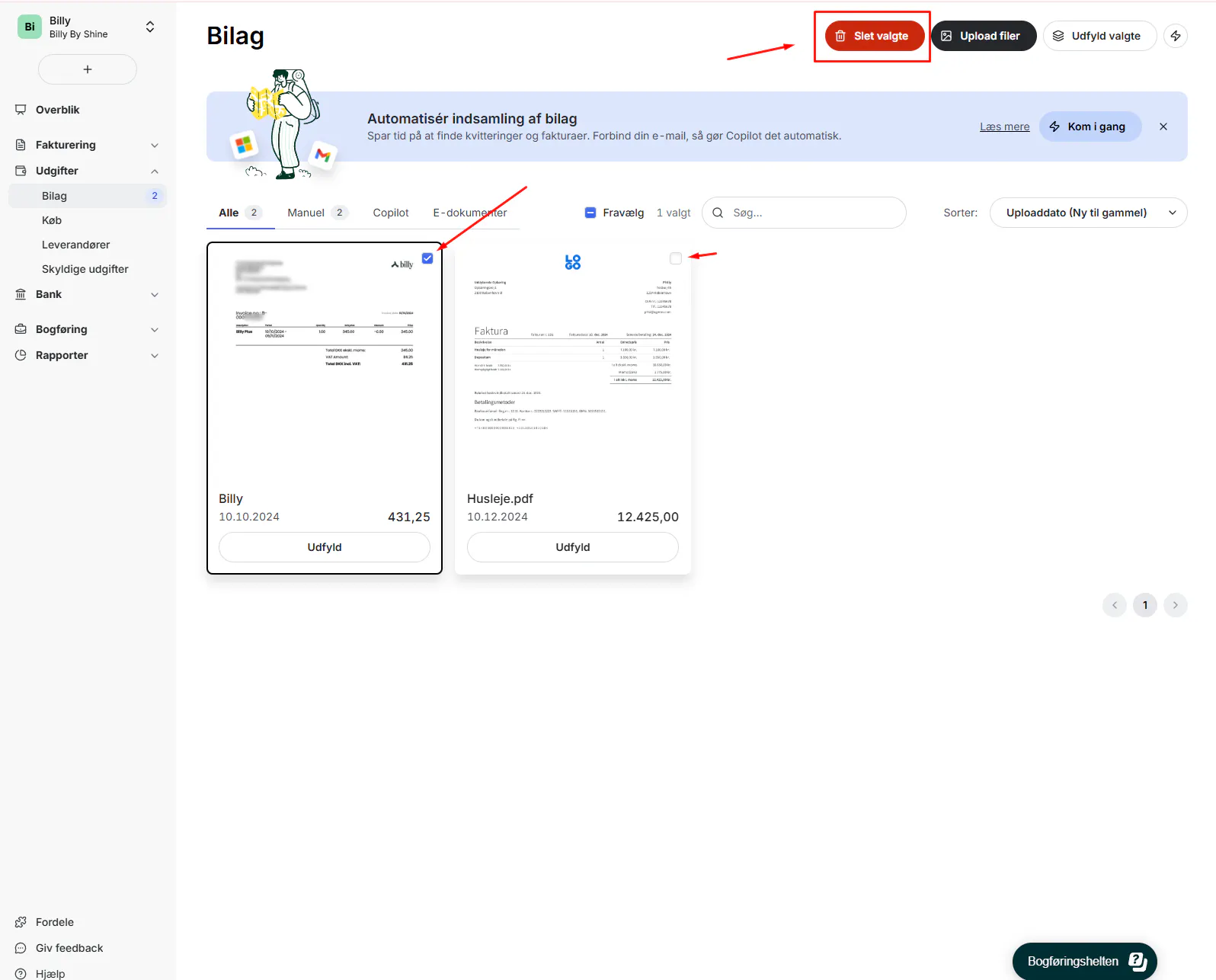Click the image icon in Upload filer

click(x=946, y=36)
